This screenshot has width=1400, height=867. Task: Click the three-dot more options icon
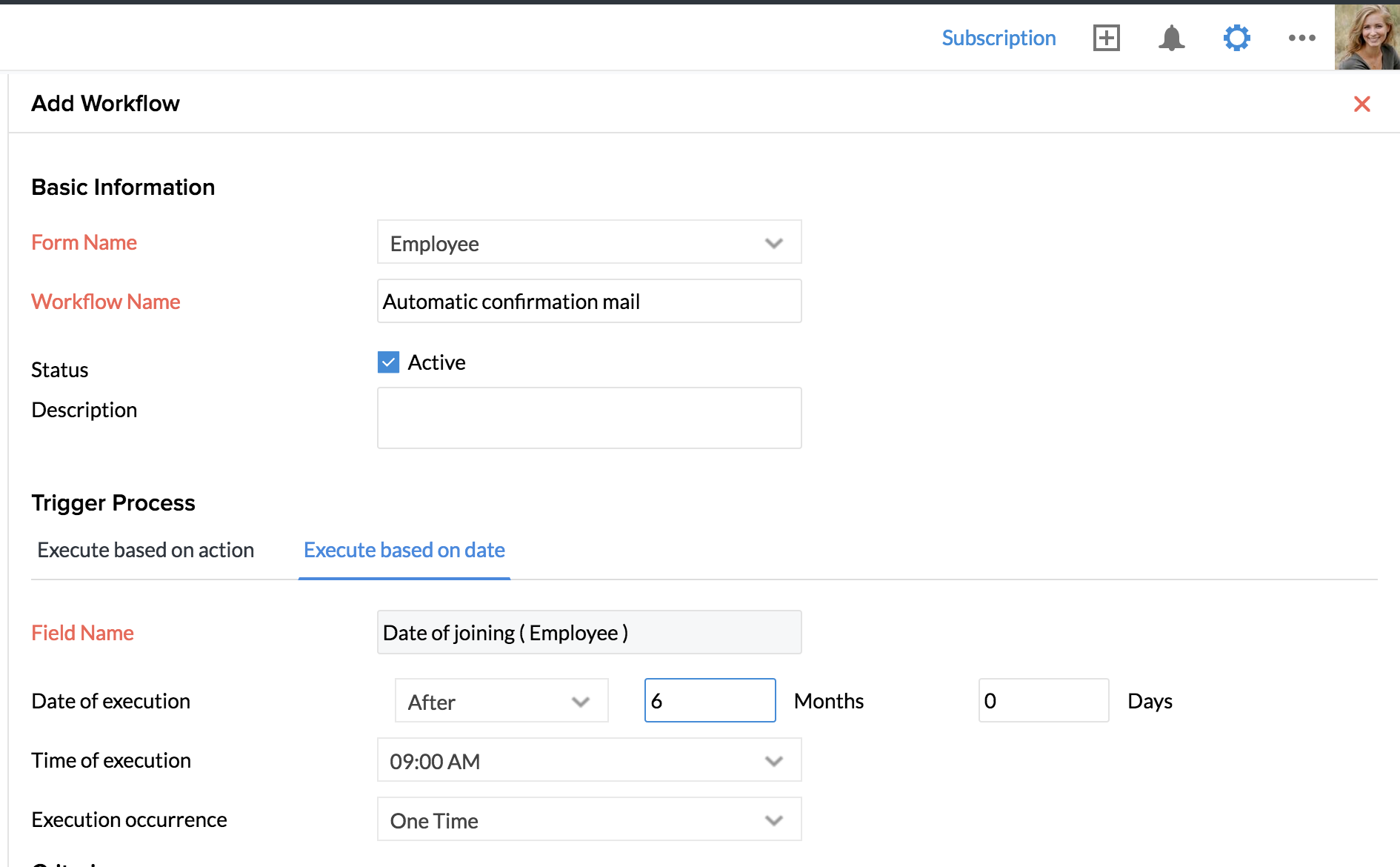pos(1301,38)
